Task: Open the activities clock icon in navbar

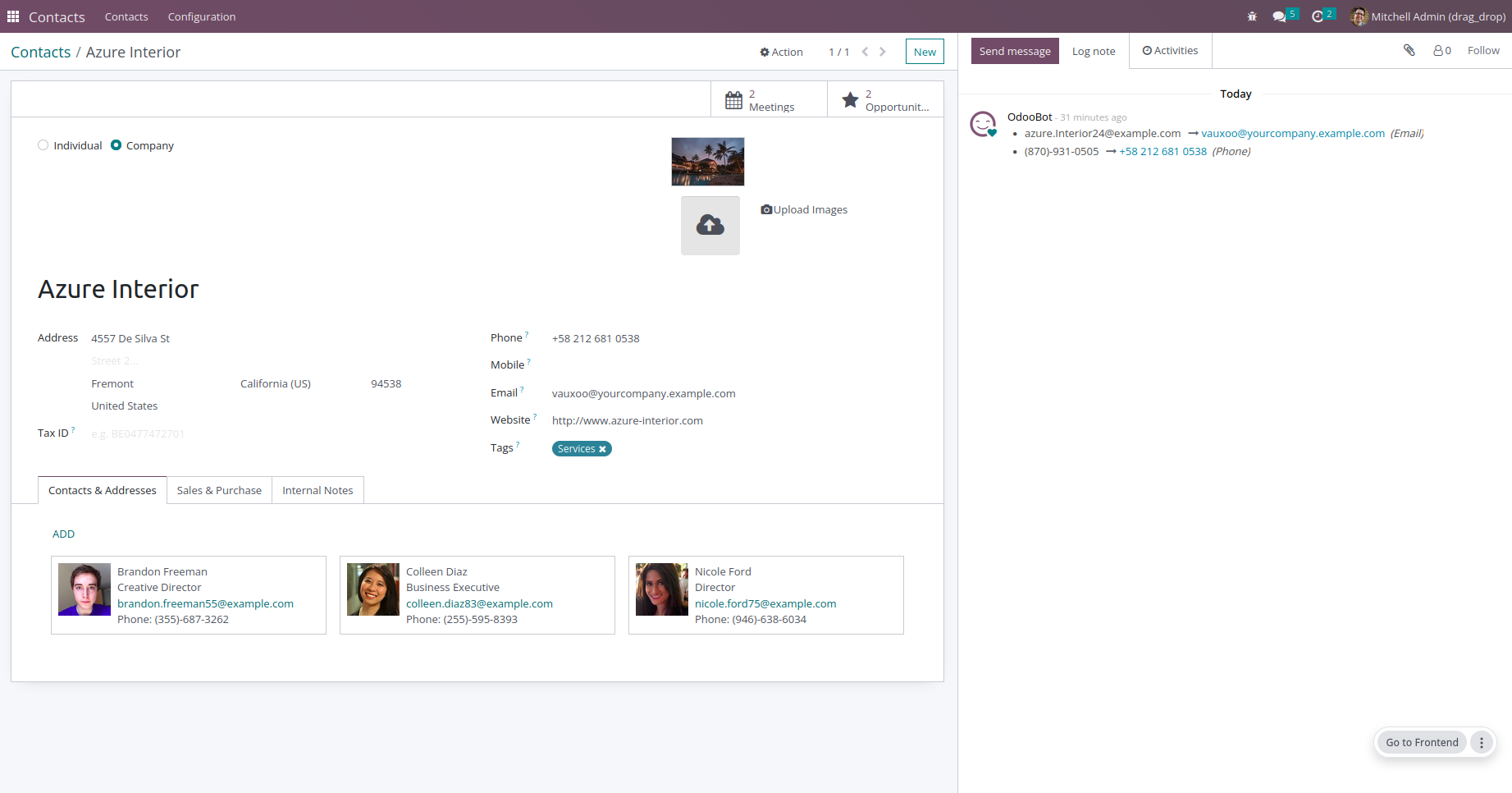Action: pyautogui.click(x=1318, y=16)
